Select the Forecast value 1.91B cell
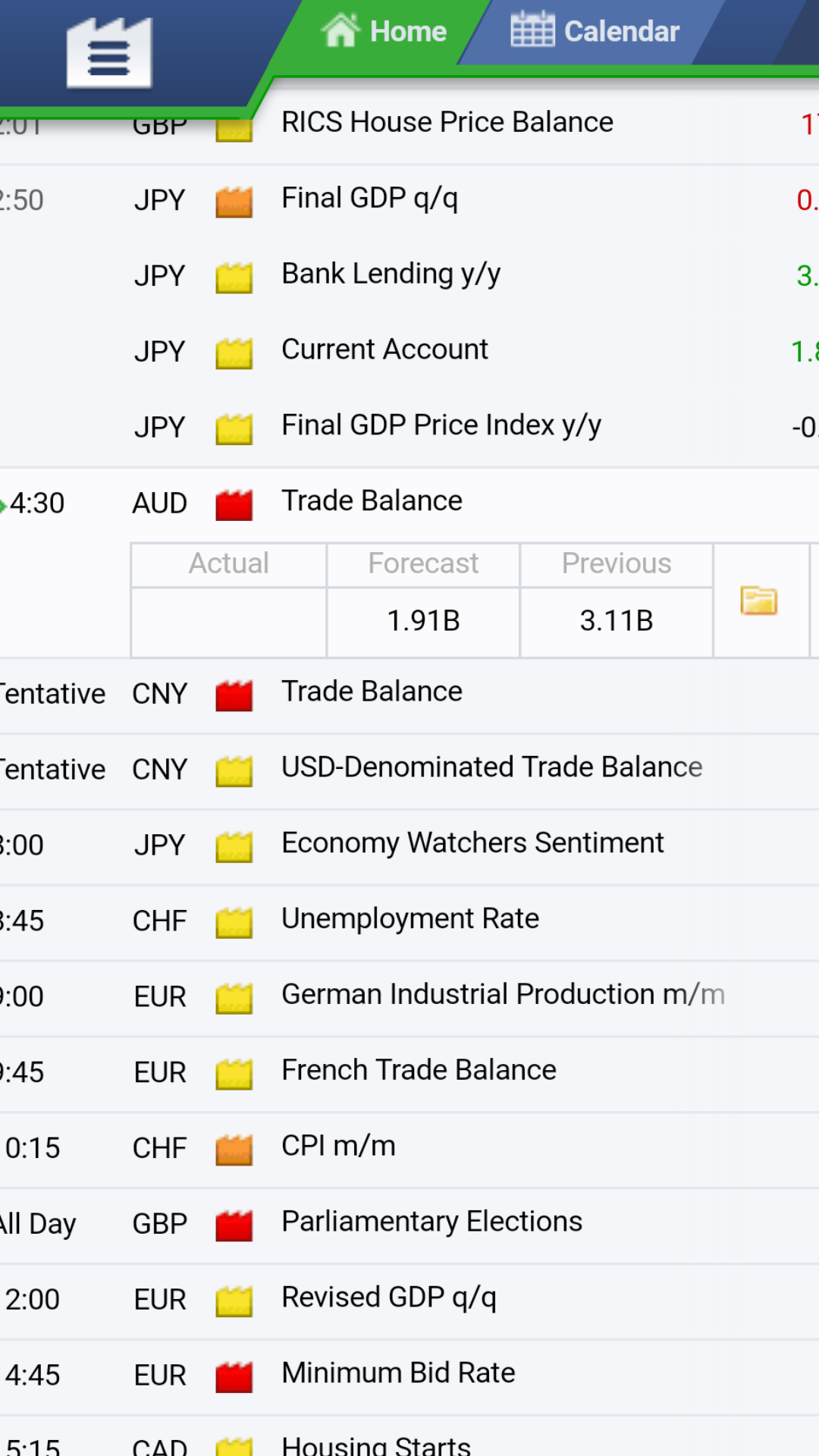Viewport: 819px width, 1456px height. [423, 621]
